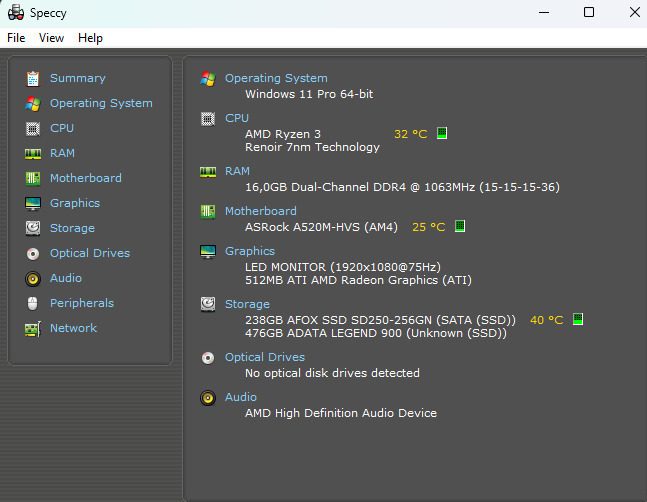Click the Operating System flag icon in sidebar
This screenshot has width=647, height=502.
33,104
